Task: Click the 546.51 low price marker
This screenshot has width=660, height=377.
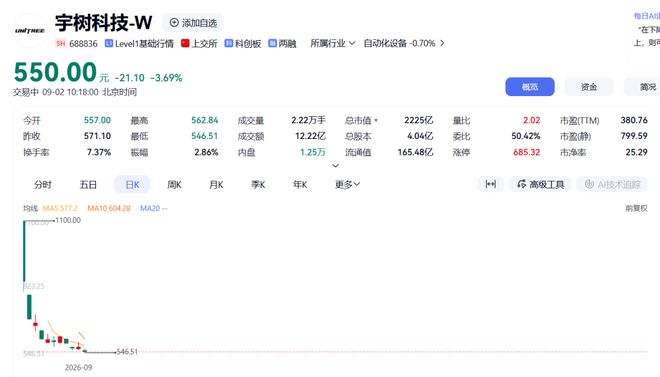Action: 127,352
